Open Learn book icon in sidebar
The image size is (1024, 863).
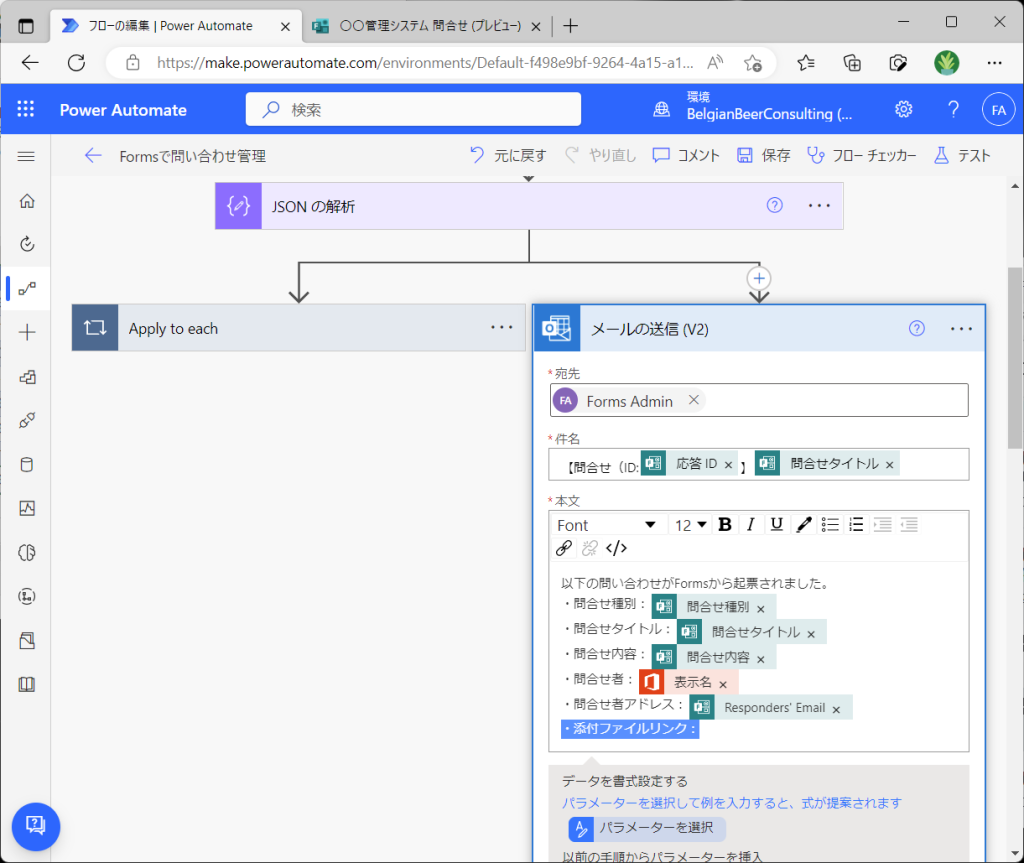coord(27,685)
